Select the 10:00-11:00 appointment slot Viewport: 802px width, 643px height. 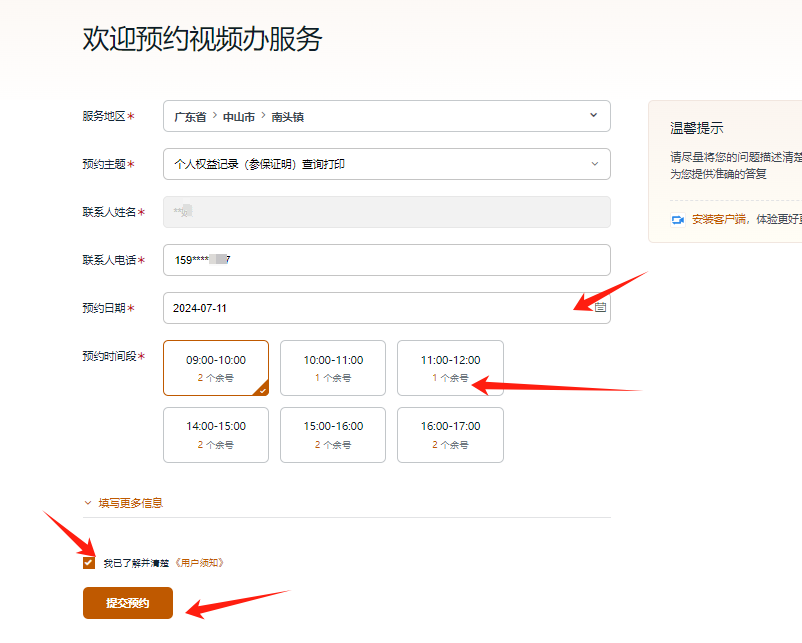pos(333,368)
